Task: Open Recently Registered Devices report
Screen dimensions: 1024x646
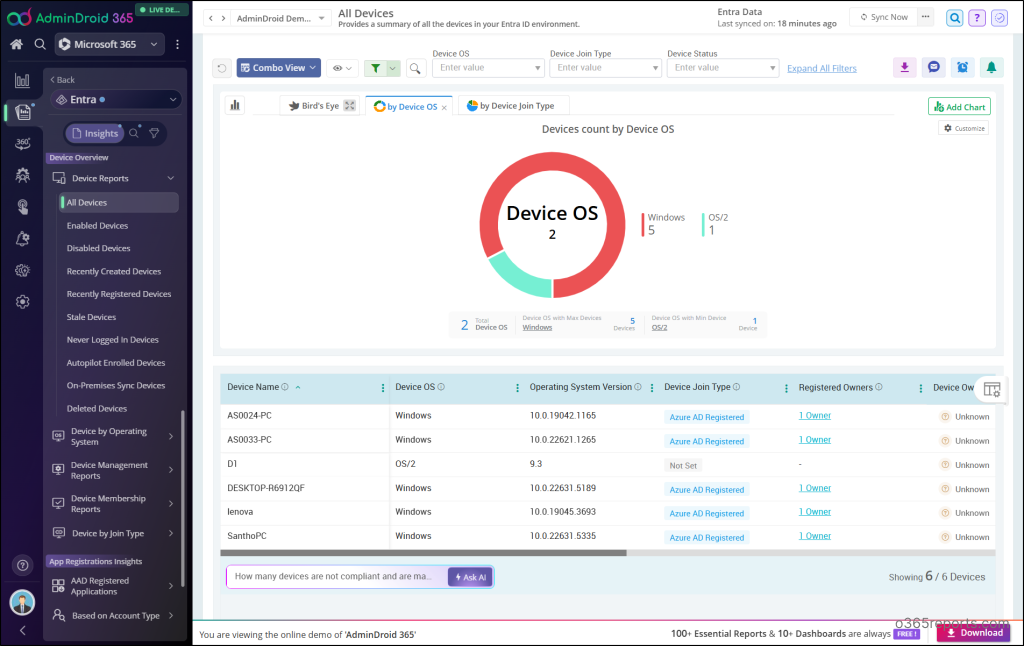Action: click(x=119, y=295)
